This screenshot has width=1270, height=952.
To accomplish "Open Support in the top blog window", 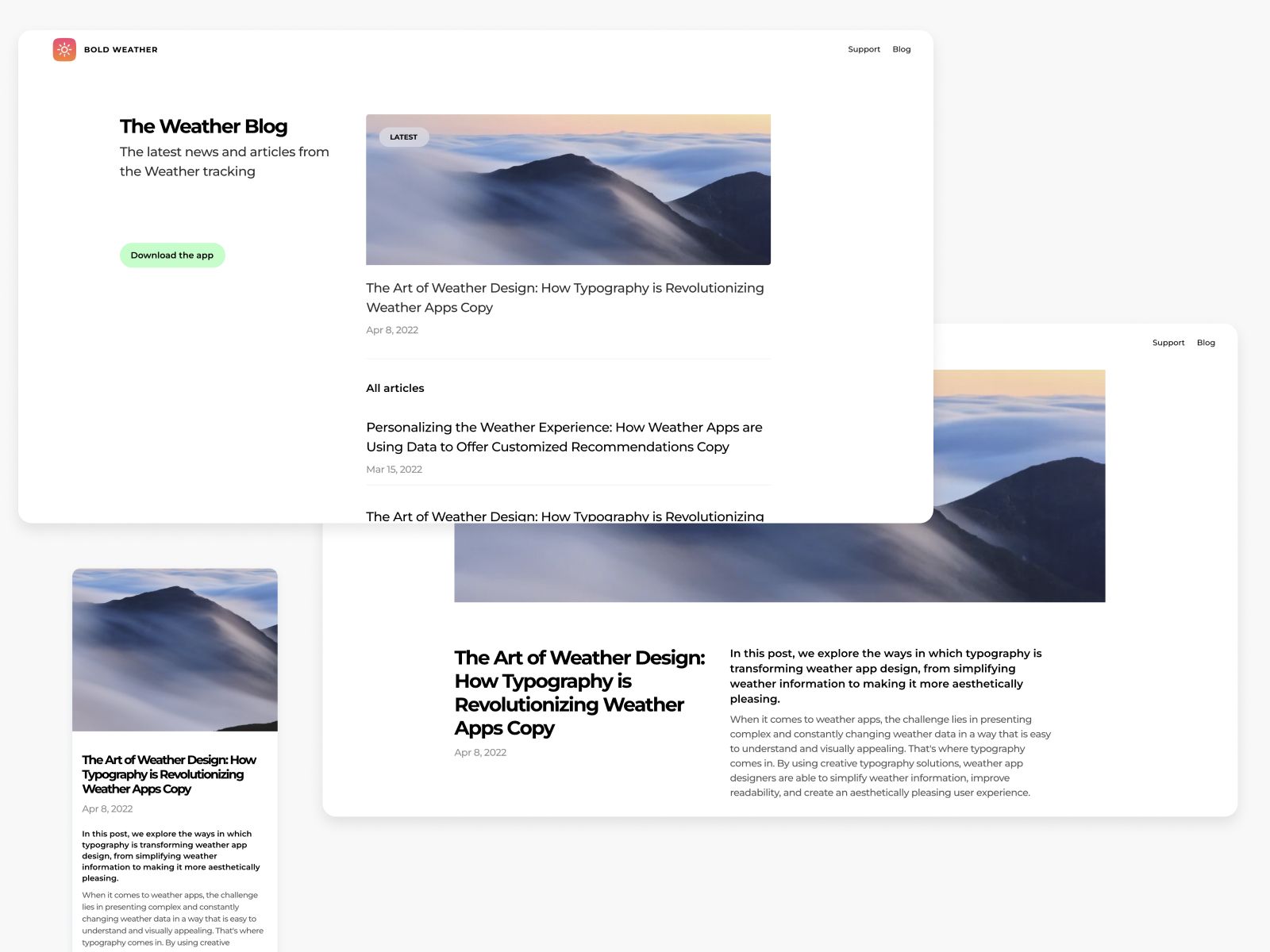I will coord(864,49).
